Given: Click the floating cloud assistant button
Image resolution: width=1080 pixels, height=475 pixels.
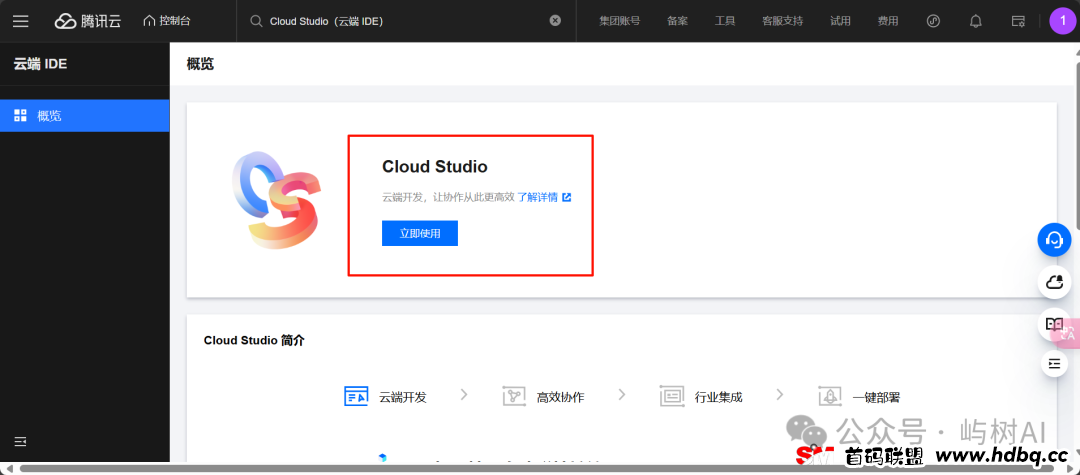Looking at the screenshot, I should (1055, 282).
